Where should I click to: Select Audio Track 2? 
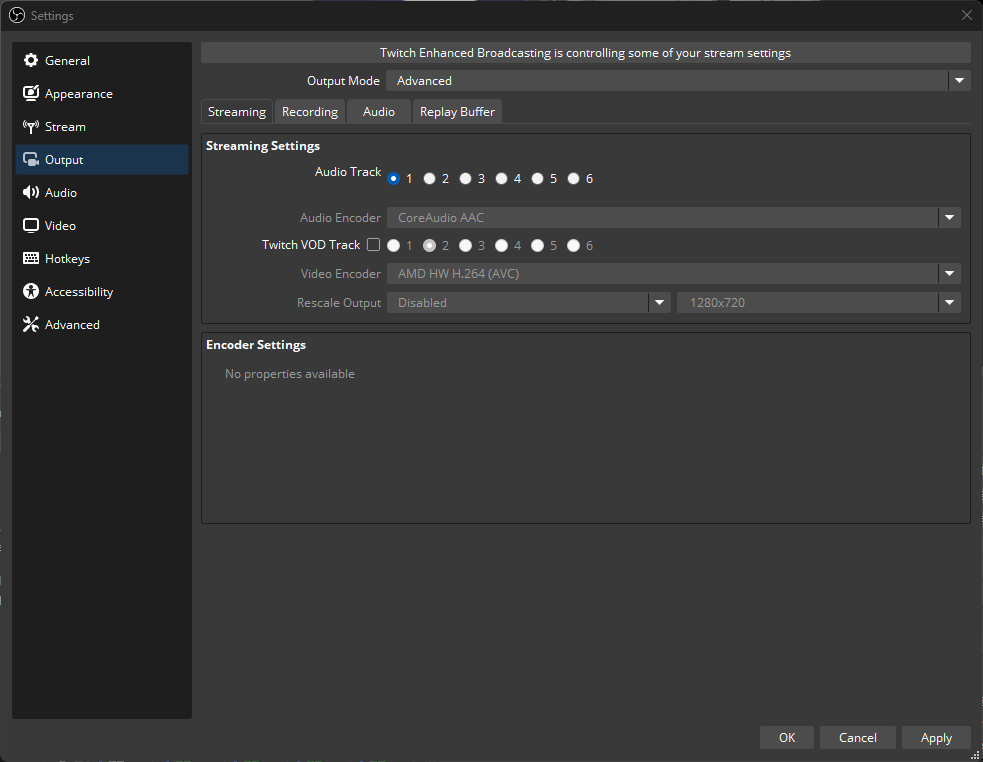[429, 179]
